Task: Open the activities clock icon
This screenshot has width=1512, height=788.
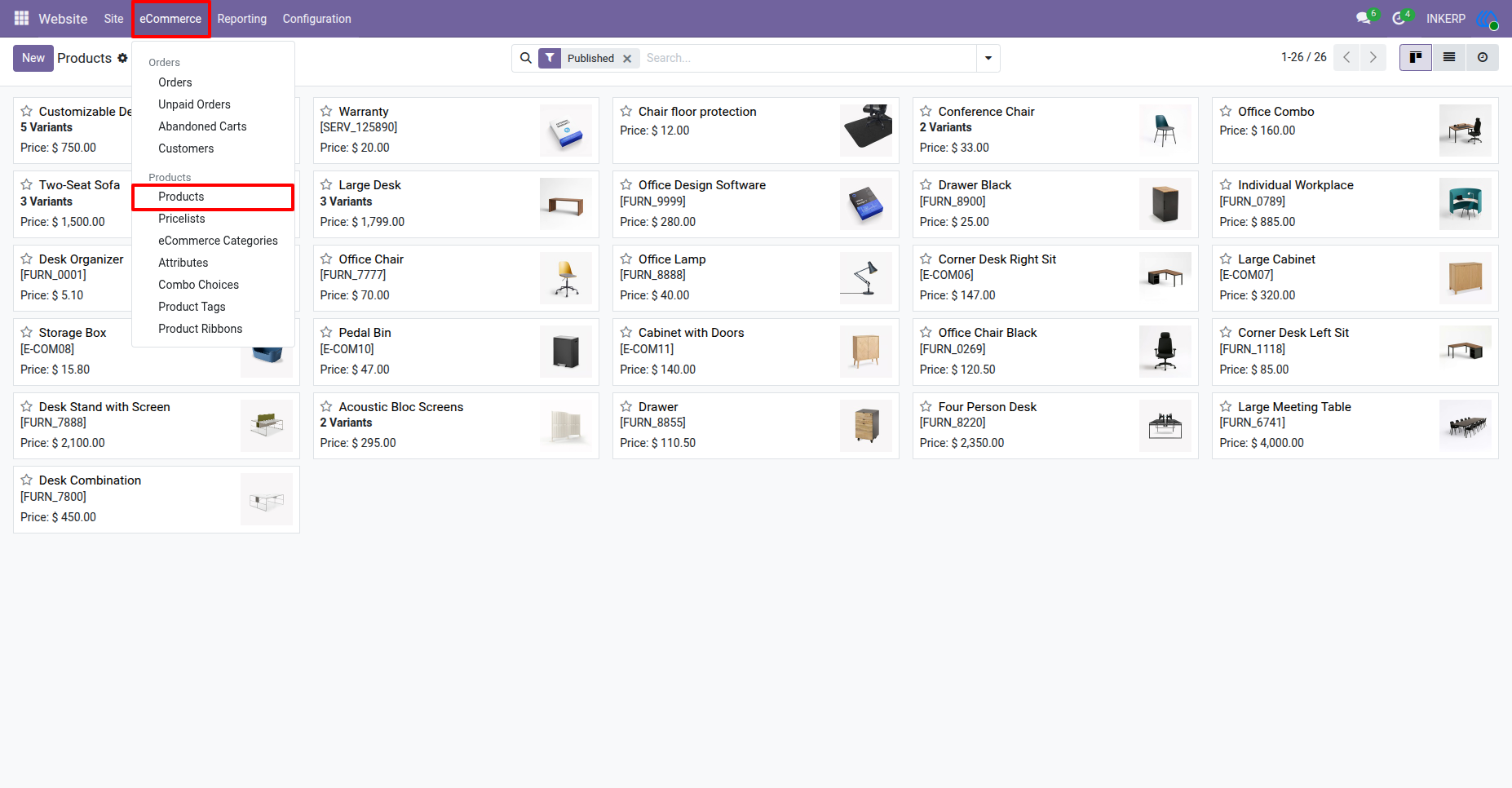Action: [1399, 18]
